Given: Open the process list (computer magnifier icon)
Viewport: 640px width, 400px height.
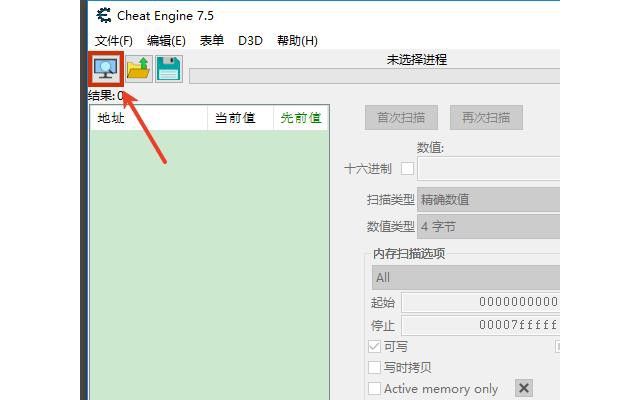Looking at the screenshot, I should tap(106, 69).
